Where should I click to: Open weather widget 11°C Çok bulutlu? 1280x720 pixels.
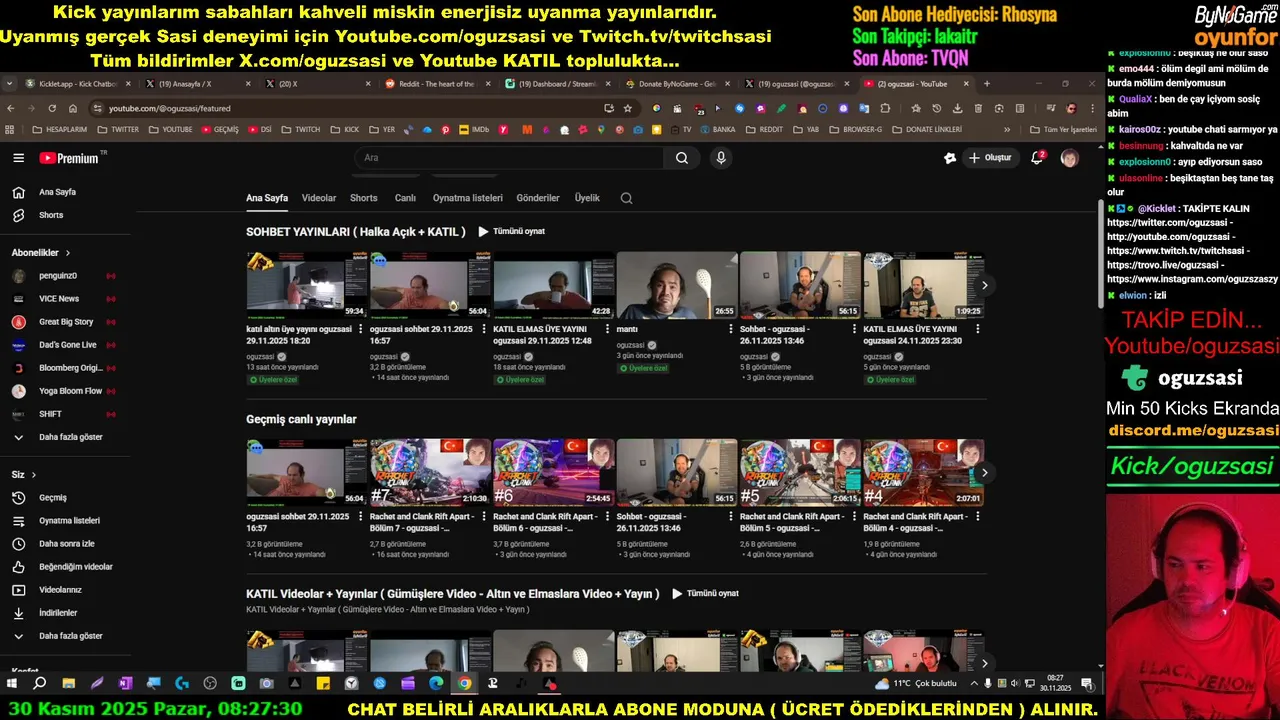coord(916,684)
